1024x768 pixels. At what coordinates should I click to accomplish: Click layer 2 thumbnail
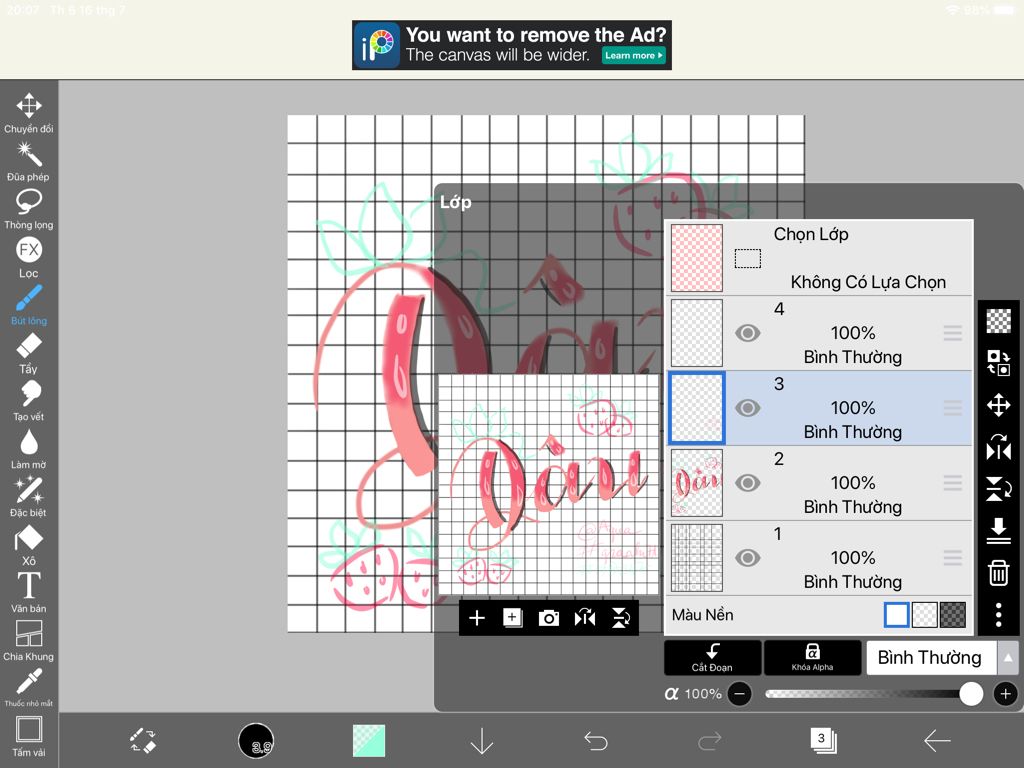(x=697, y=483)
